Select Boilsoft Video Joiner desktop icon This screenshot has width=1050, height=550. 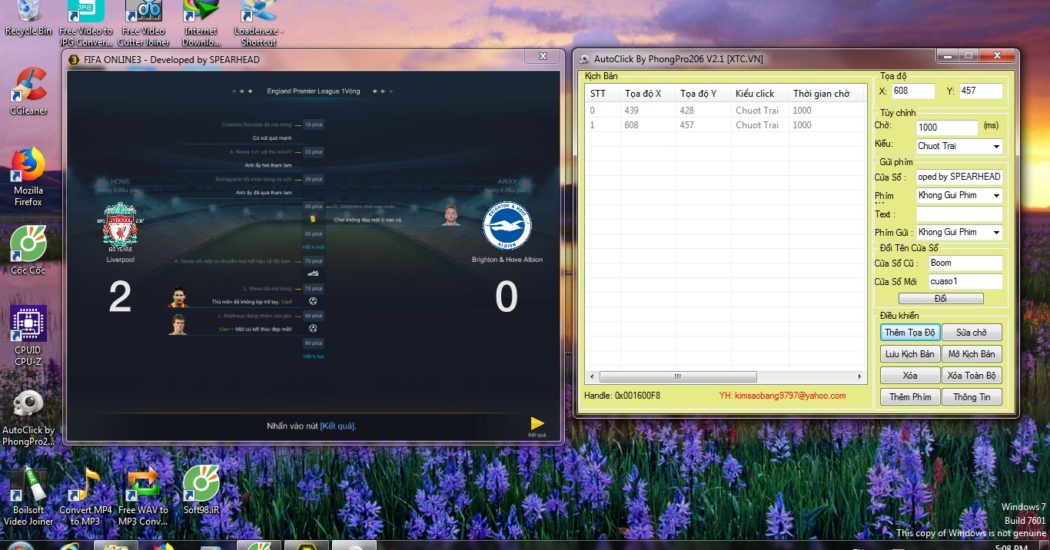[x=28, y=496]
